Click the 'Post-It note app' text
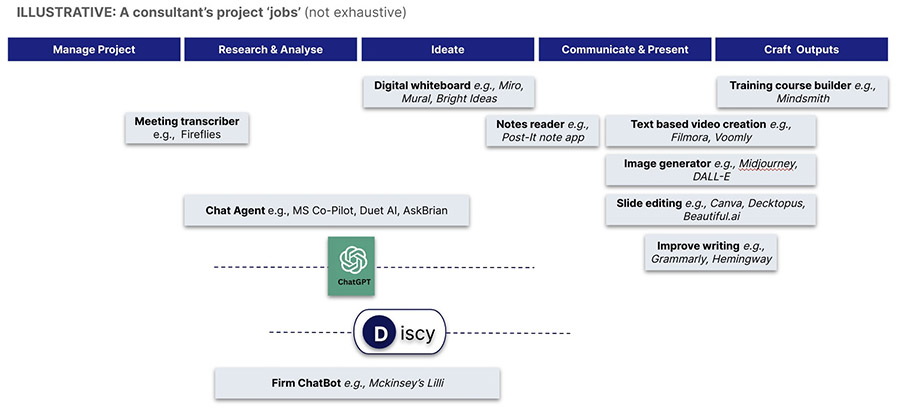Viewport: 900px width, 410px height. pos(543,137)
